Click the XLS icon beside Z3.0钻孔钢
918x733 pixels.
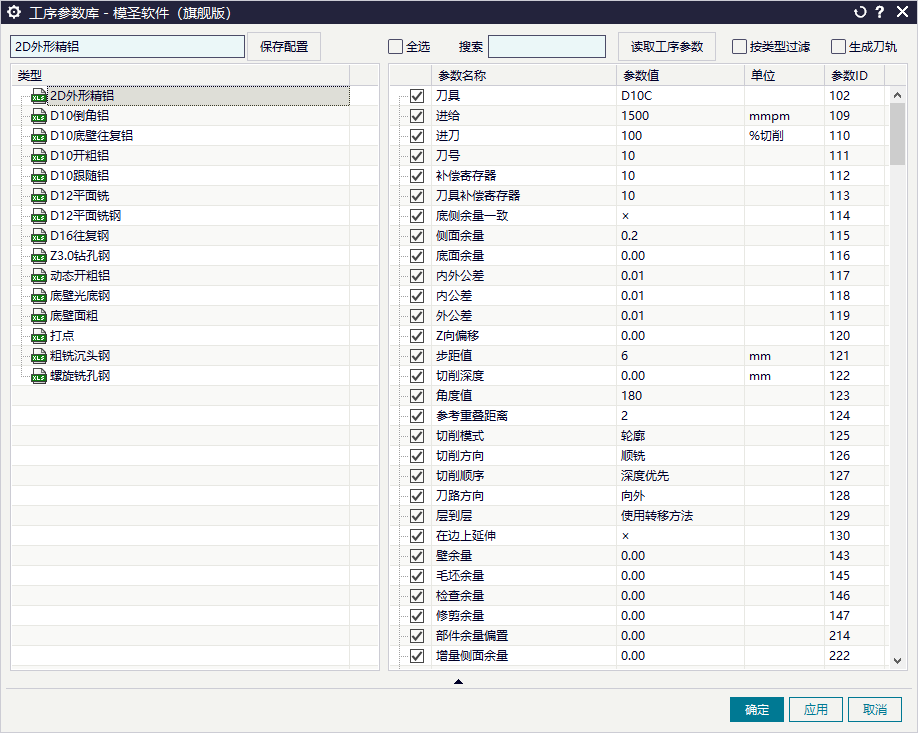(39, 256)
